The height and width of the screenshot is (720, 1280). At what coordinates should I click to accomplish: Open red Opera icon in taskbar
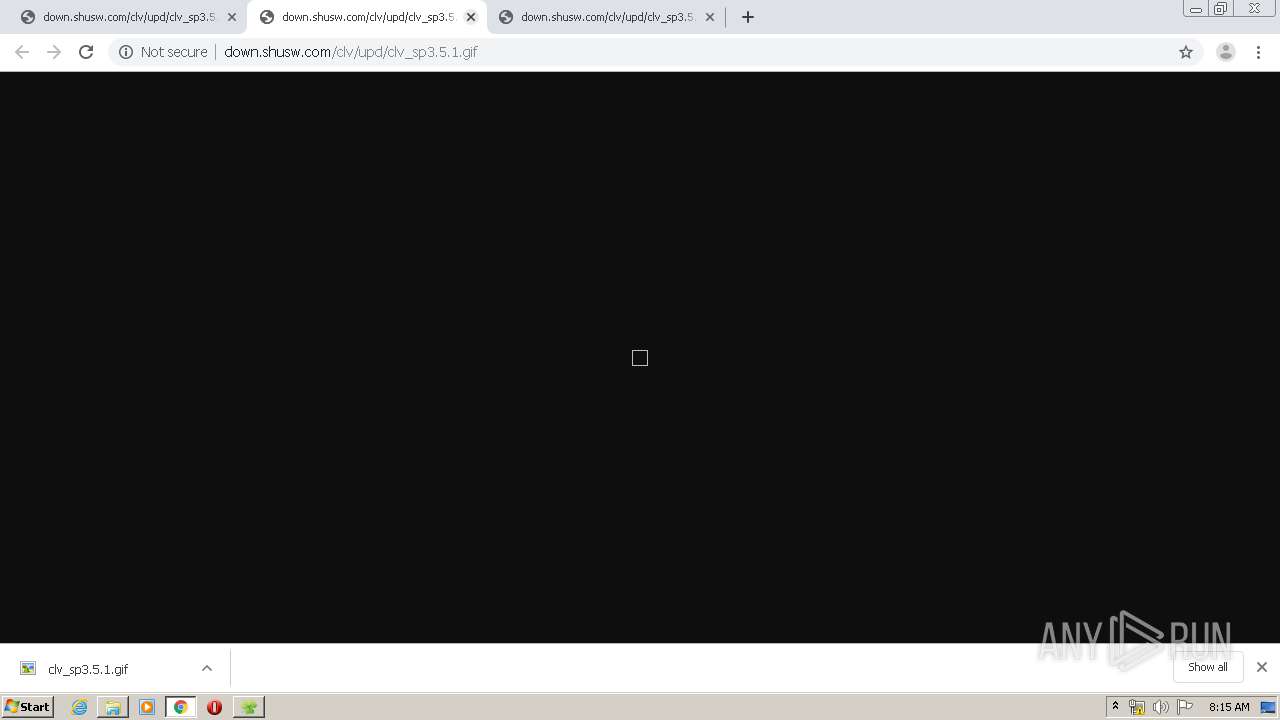tap(214, 707)
